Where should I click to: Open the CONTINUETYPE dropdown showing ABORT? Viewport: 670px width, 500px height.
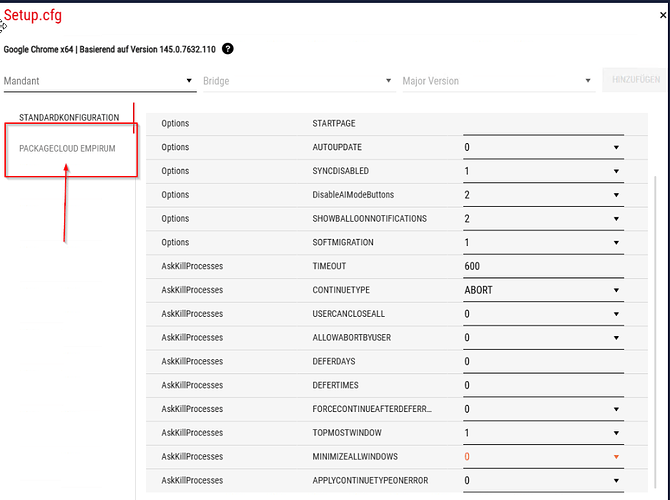point(542,290)
